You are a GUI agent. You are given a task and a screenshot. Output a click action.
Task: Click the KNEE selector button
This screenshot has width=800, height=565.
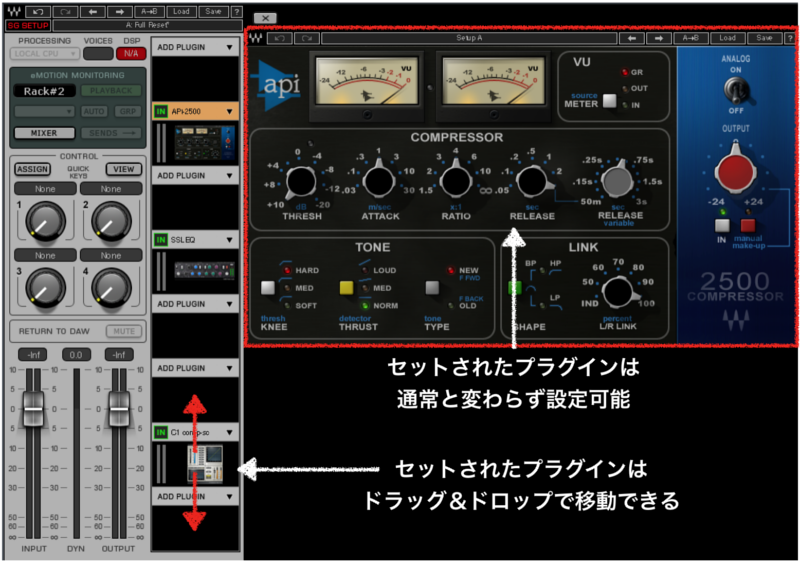click(x=268, y=288)
